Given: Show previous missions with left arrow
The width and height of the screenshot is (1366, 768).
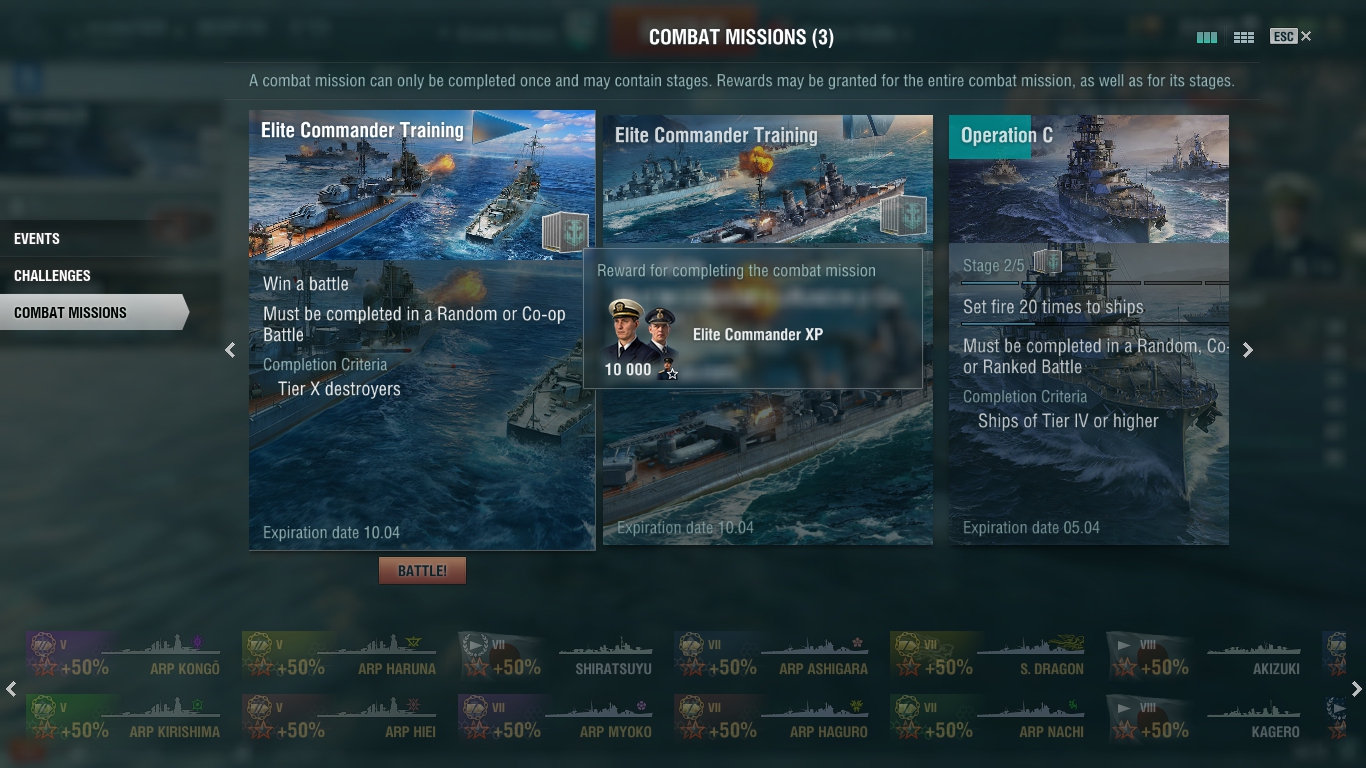Looking at the screenshot, I should pyautogui.click(x=230, y=349).
